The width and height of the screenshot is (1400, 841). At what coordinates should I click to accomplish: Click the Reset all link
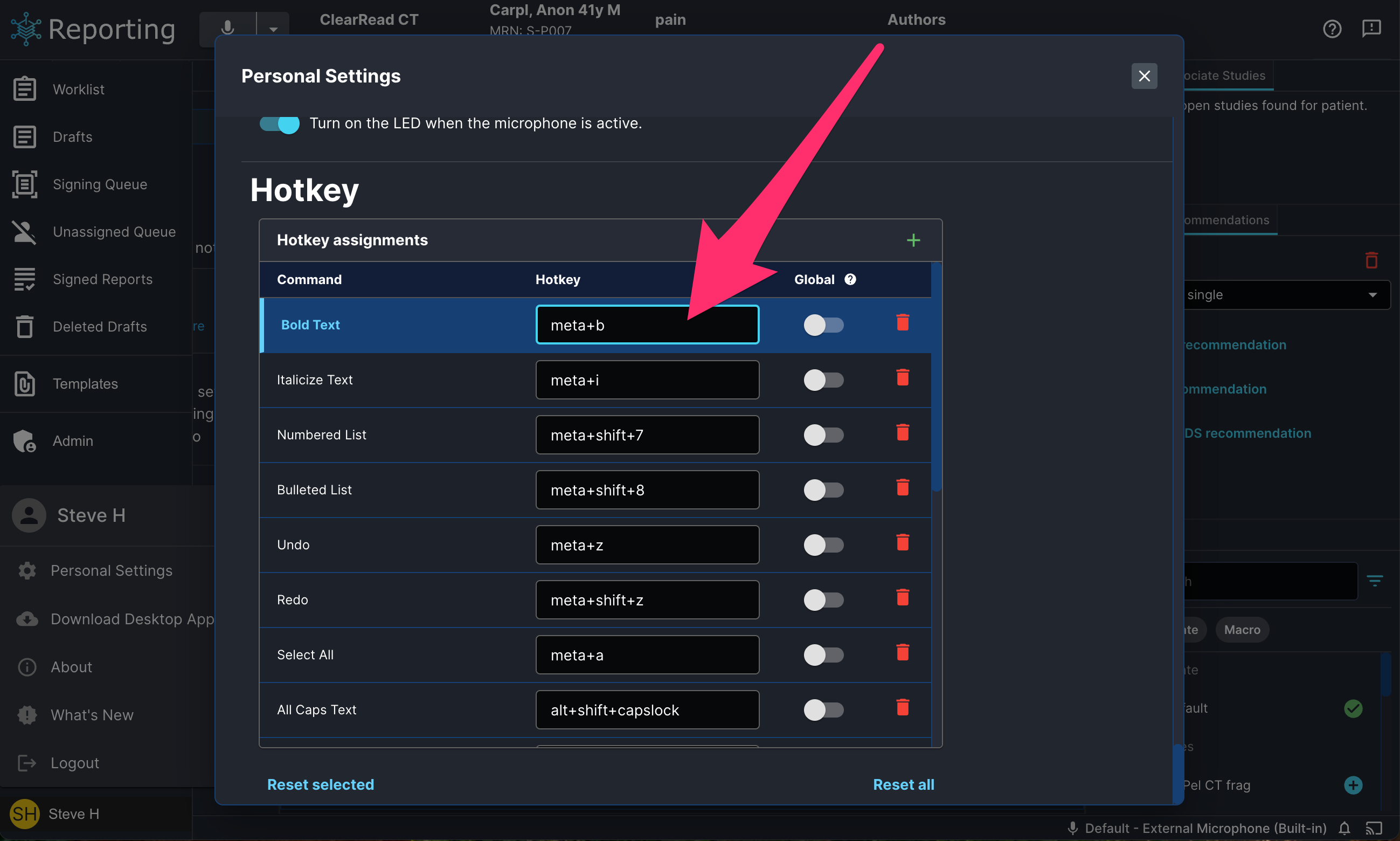pos(903,784)
